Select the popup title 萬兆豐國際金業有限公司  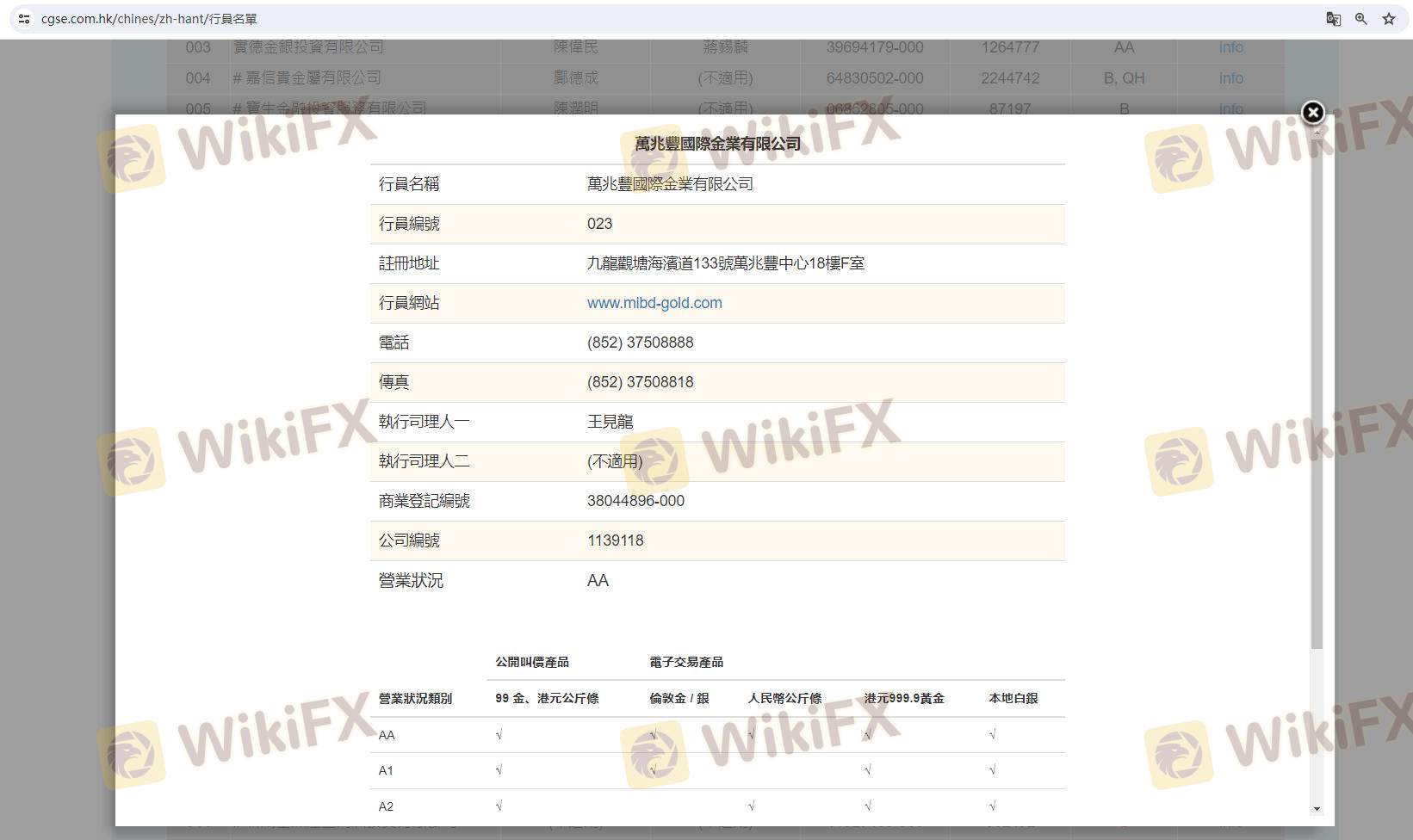pyautogui.click(x=718, y=144)
